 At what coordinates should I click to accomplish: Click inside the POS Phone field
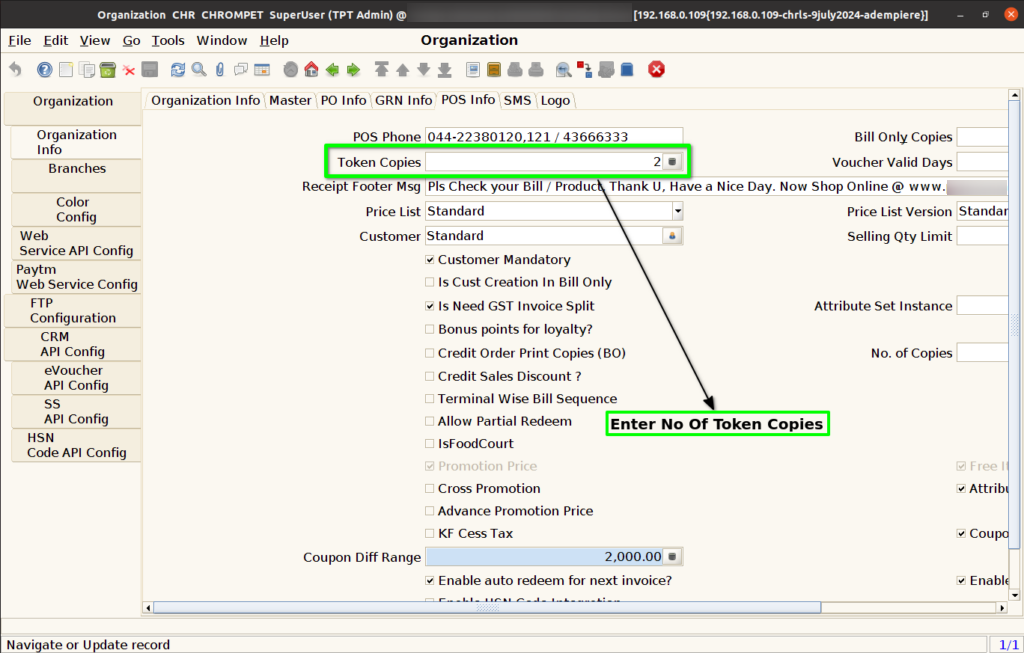point(554,136)
